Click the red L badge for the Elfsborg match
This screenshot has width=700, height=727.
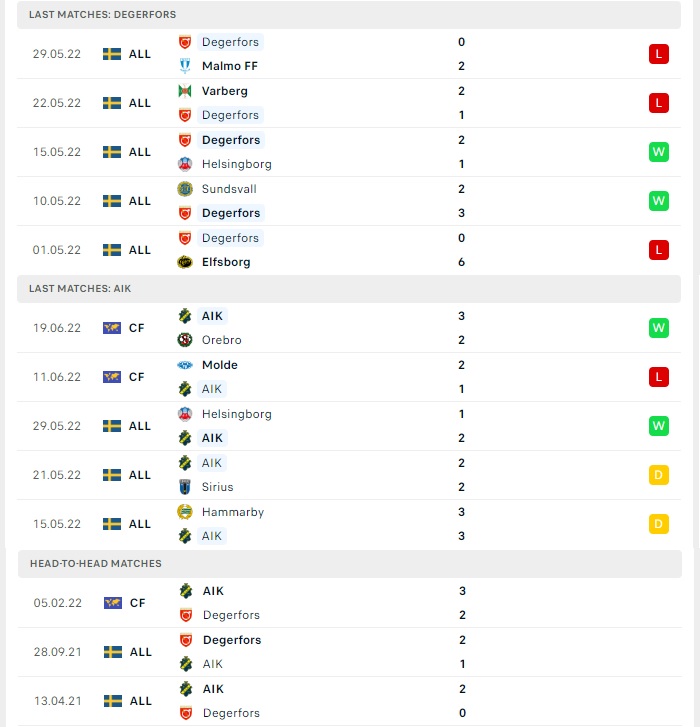tap(659, 250)
